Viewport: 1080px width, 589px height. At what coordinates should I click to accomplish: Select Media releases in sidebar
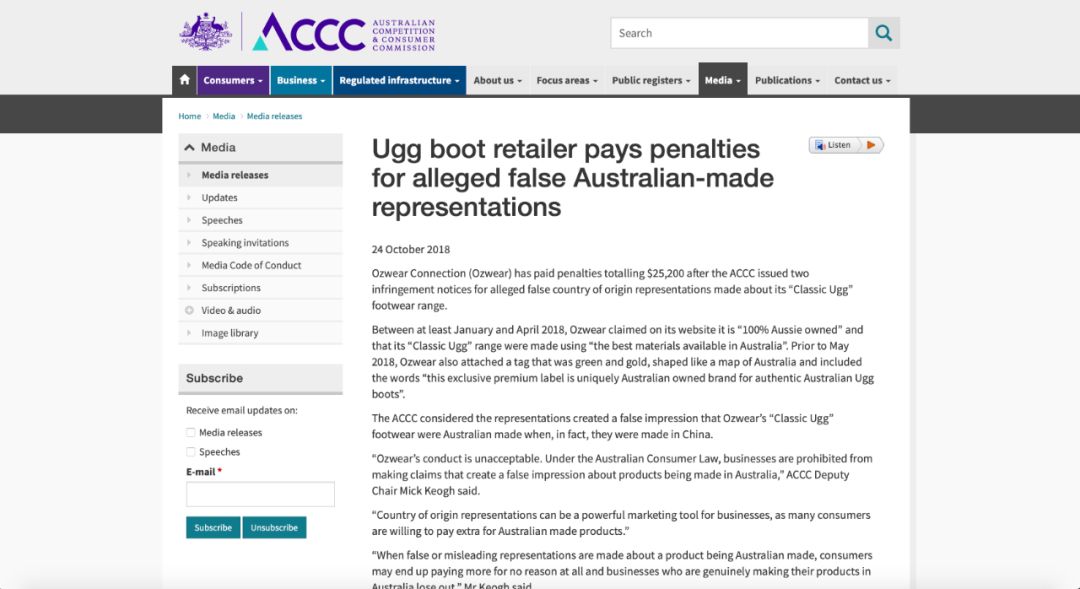260,175
